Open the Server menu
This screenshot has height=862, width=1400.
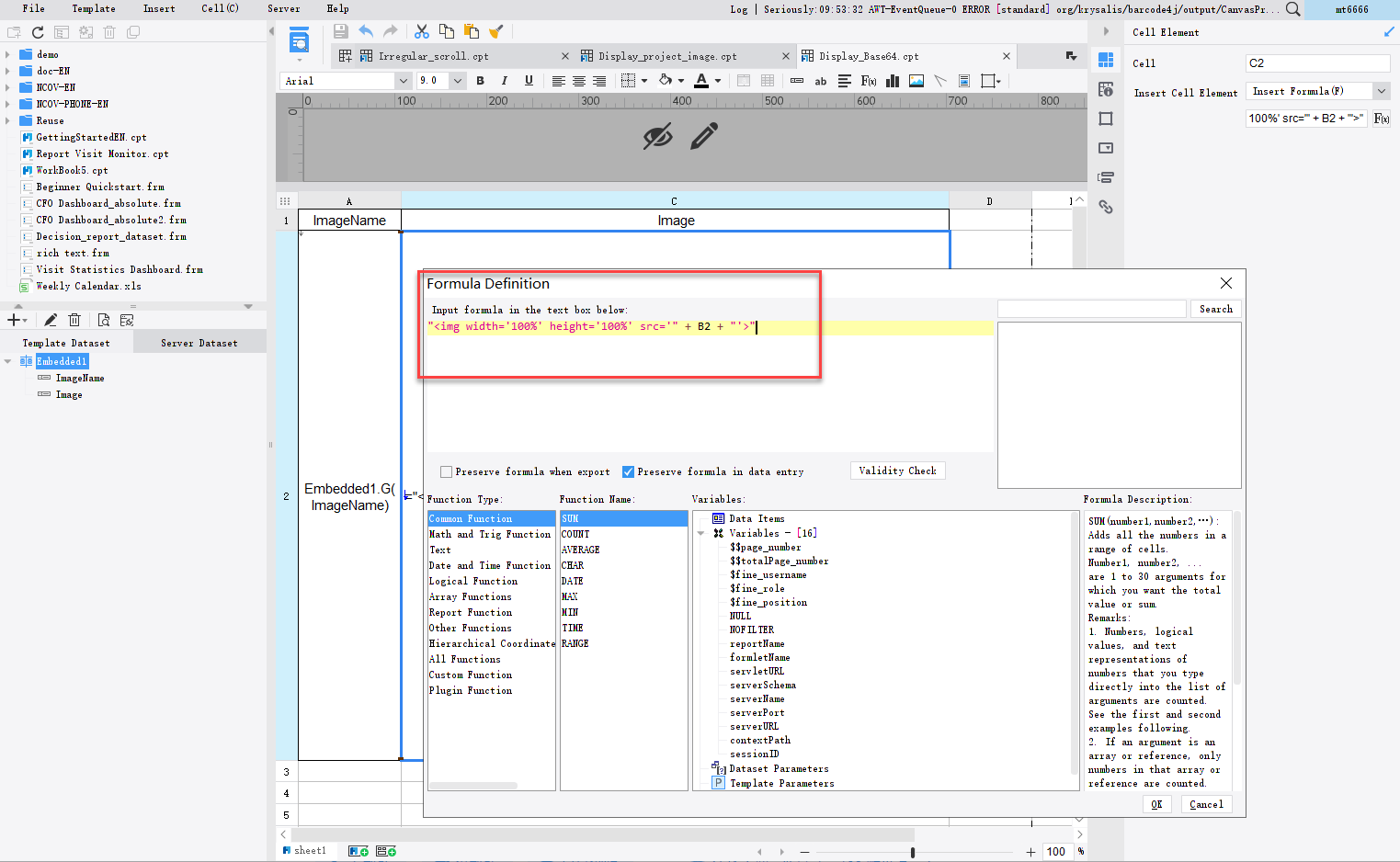[283, 8]
